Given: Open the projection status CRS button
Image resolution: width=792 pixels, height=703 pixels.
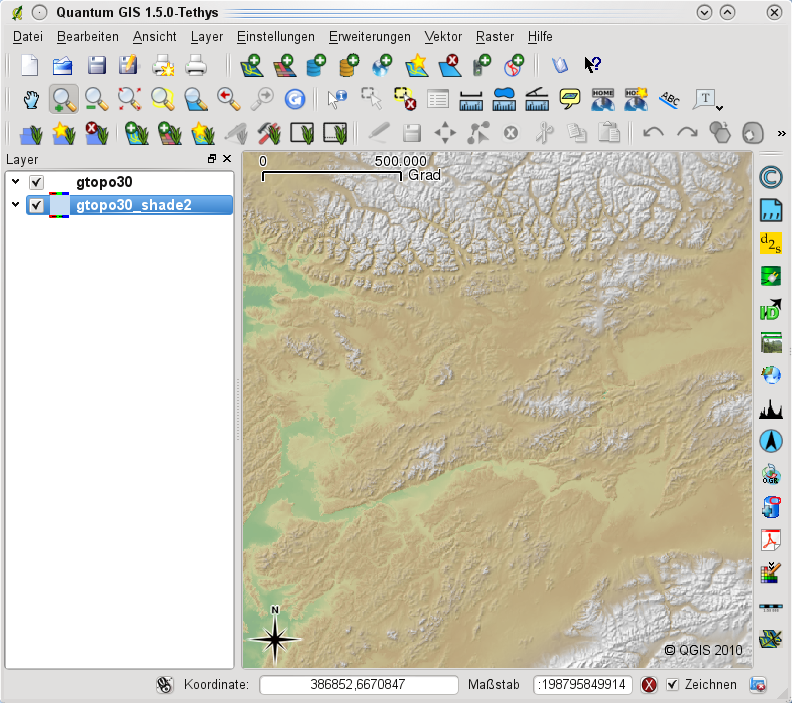Looking at the screenshot, I should point(758,685).
